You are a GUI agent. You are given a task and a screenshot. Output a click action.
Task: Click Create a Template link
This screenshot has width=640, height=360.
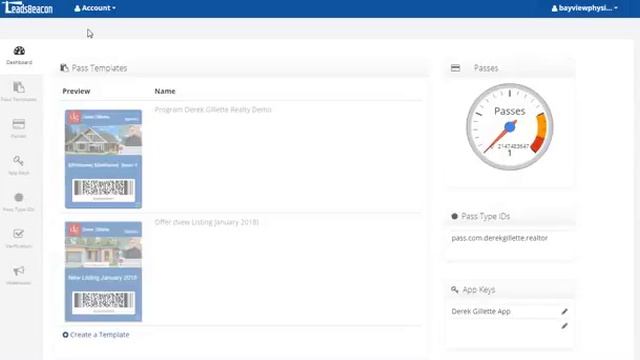click(x=100, y=335)
